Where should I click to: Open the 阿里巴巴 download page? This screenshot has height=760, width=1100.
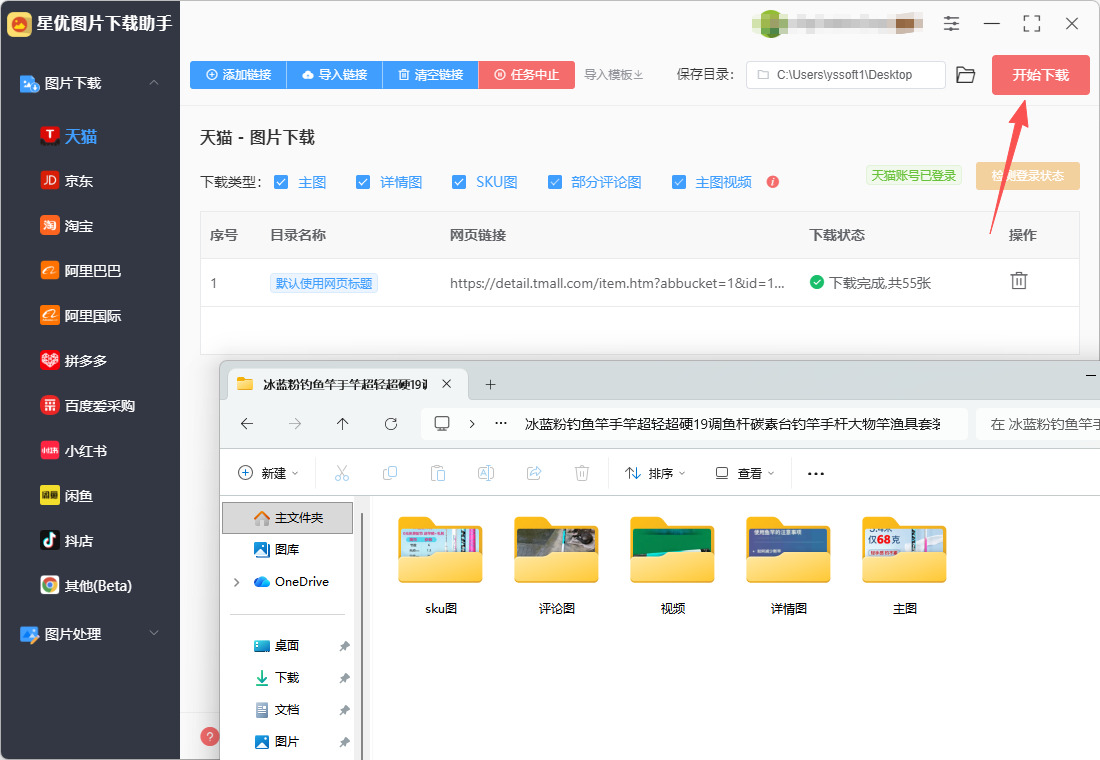pos(81,271)
